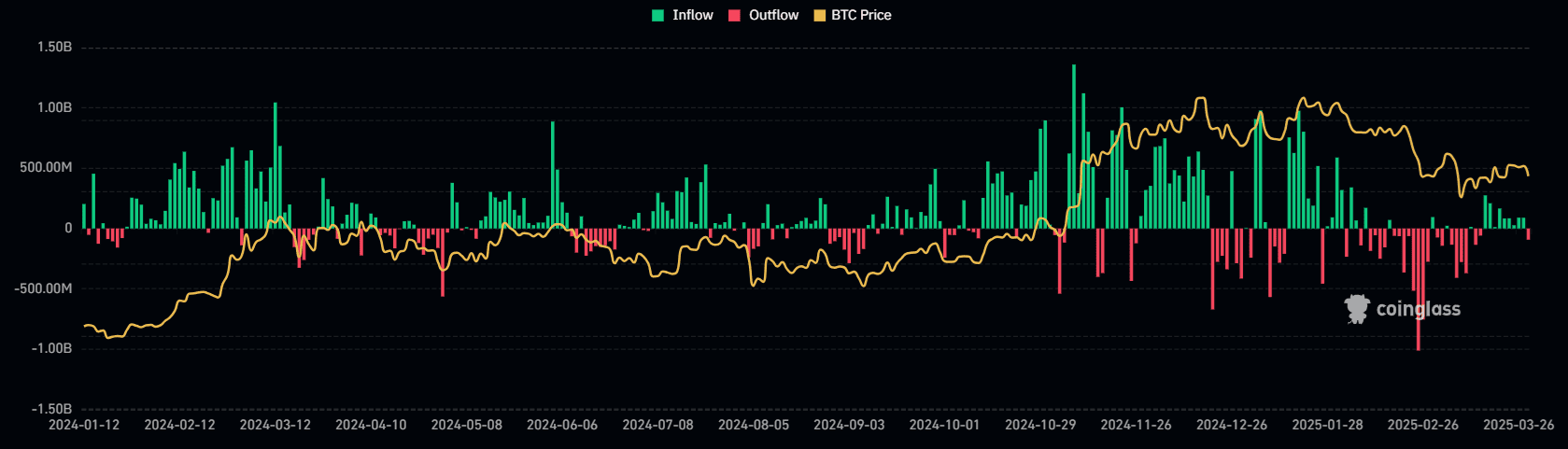This screenshot has height=449, width=1568.
Task: Select the deepest red outflow bar
Action: point(1418,289)
